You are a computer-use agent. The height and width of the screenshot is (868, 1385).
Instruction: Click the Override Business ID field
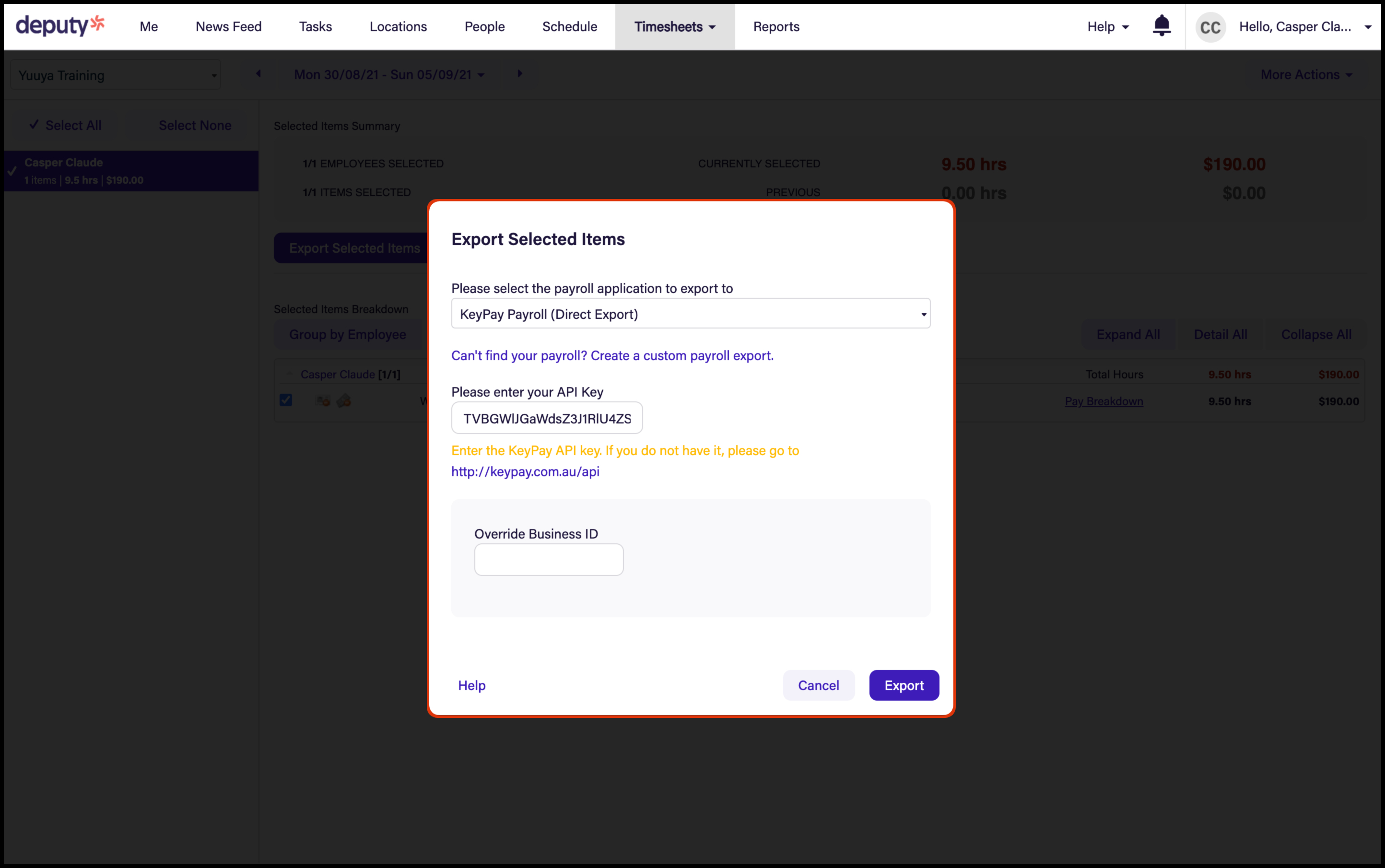[548, 560]
